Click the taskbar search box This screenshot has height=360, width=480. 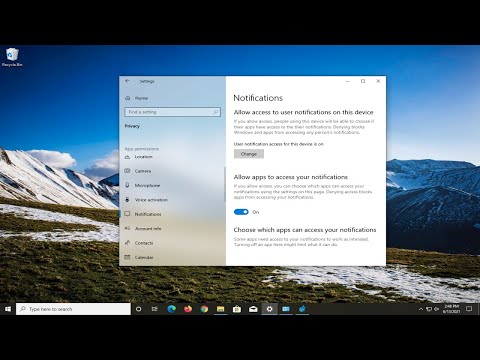click(73, 309)
